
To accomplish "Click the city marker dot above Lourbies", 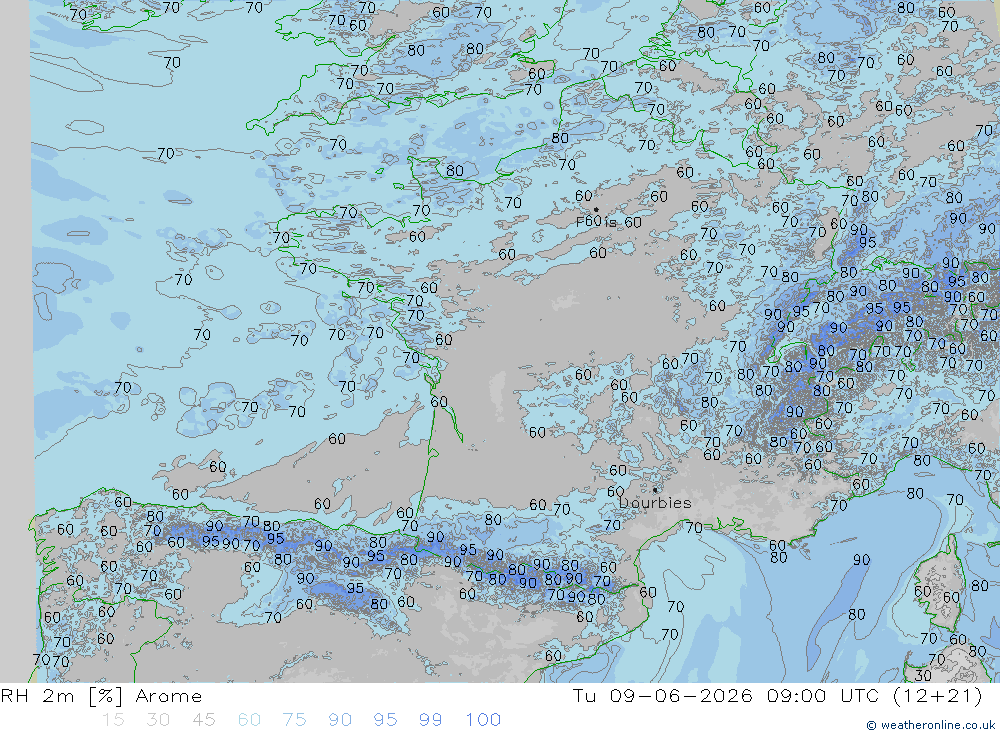I will (x=655, y=490).
